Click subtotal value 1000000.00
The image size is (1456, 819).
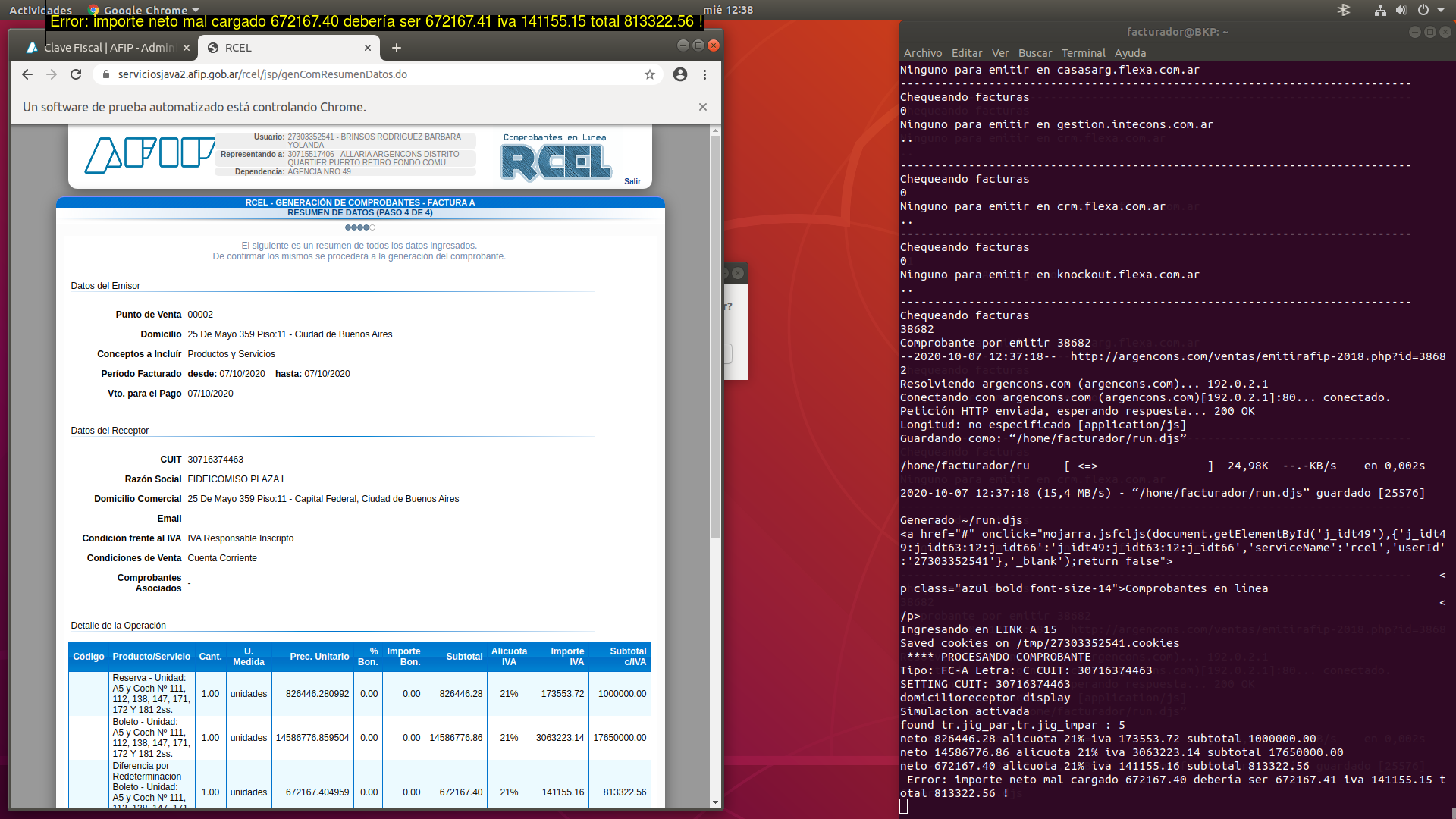click(622, 694)
